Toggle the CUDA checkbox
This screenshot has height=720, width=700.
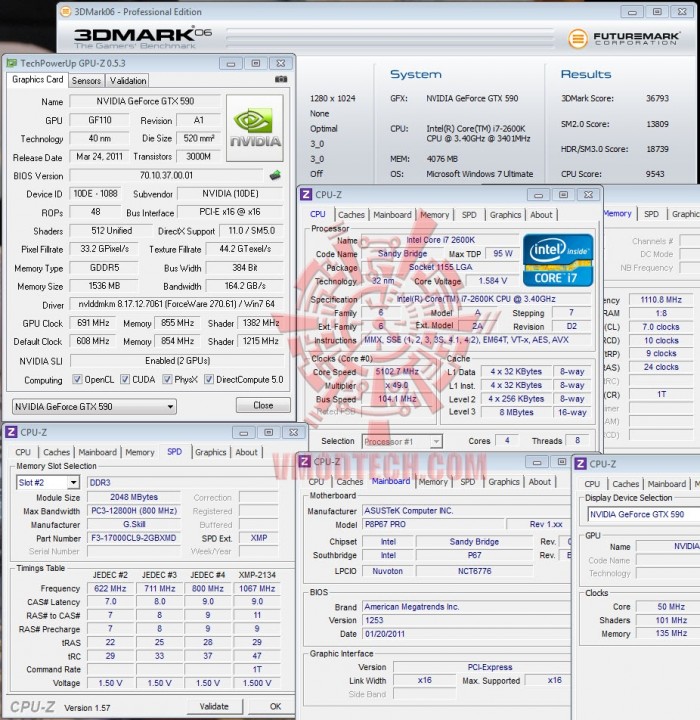click(125, 379)
